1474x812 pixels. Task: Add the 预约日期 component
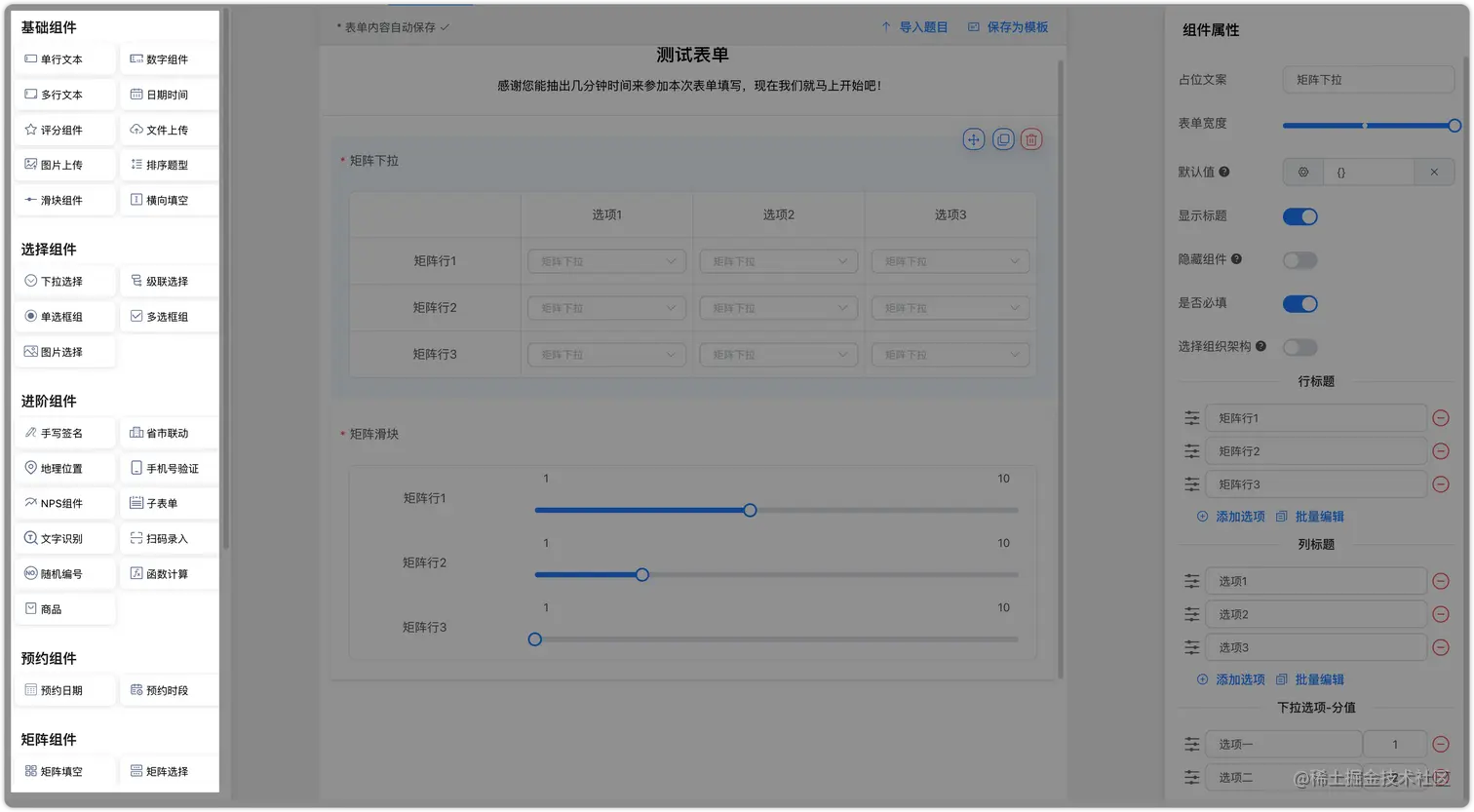tap(65, 690)
